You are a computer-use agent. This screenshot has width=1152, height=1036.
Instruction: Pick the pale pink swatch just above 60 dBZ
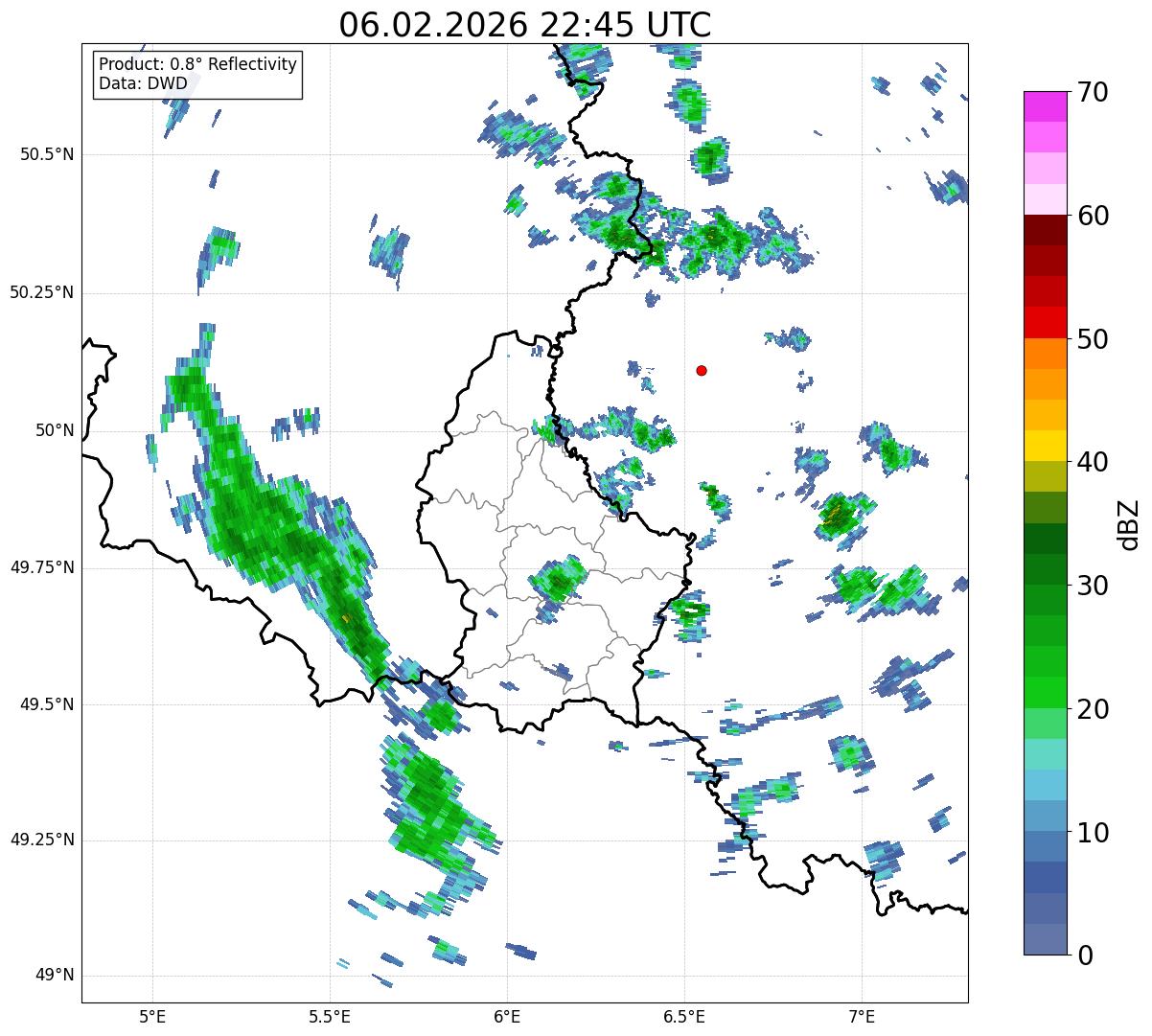coord(1045,199)
